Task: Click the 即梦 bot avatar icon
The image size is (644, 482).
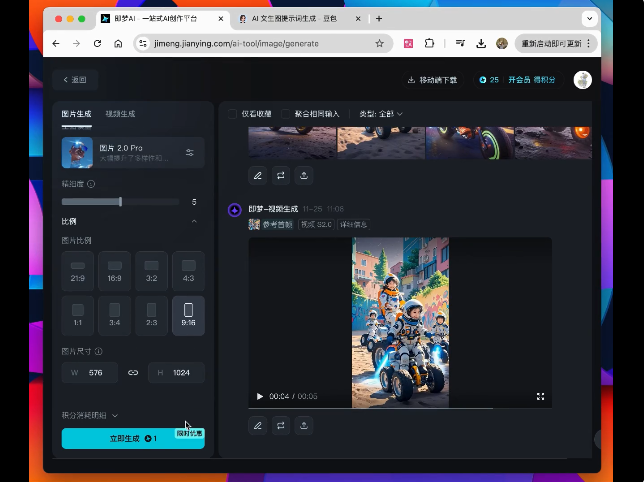Action: 235,210
